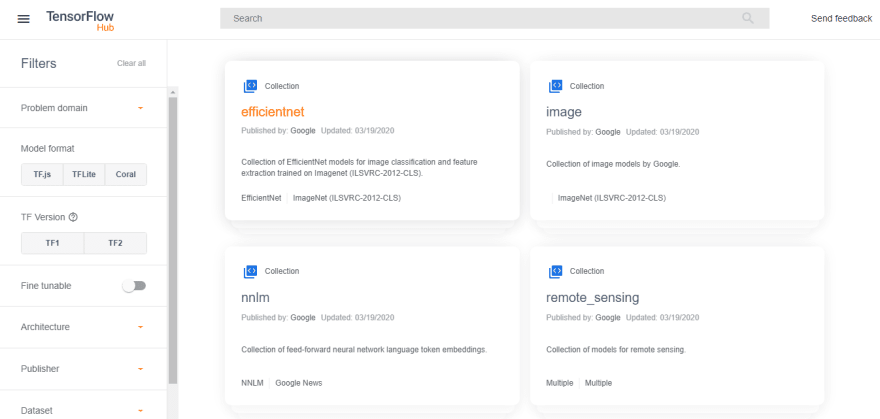Image resolution: width=880 pixels, height=419 pixels.
Task: Click the efficientnet collection icon
Action: [250, 86]
